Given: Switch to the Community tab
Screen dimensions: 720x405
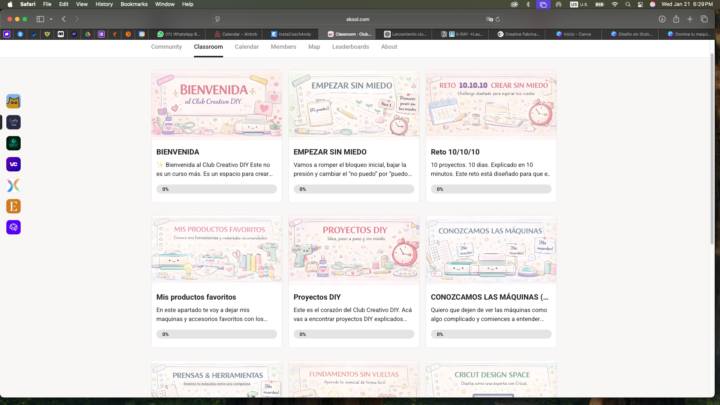Looking at the screenshot, I should (166, 47).
